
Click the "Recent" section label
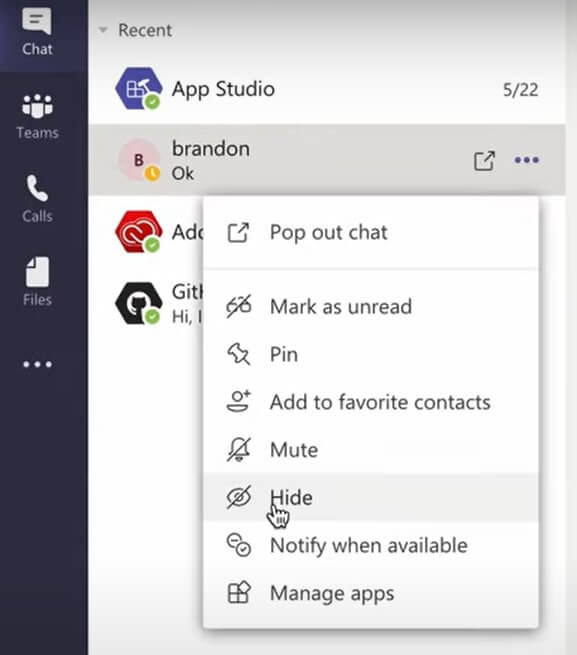145,30
